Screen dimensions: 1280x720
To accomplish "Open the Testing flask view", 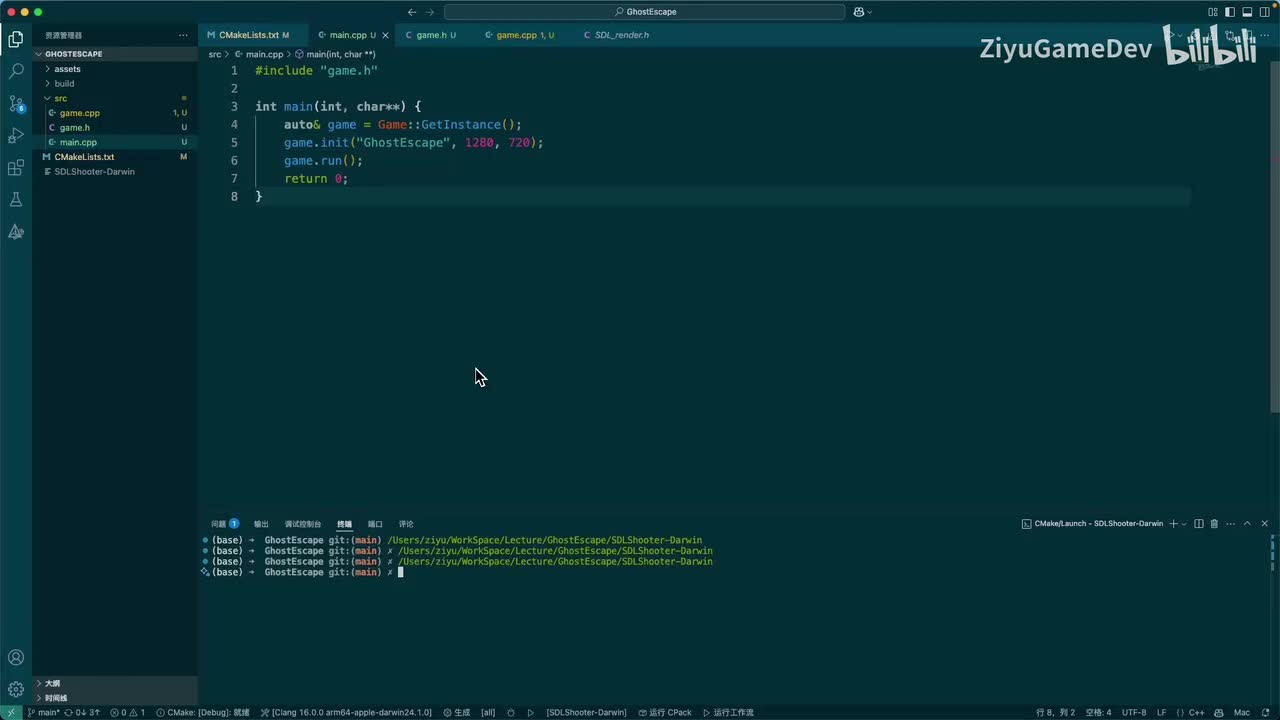I will click(16, 200).
